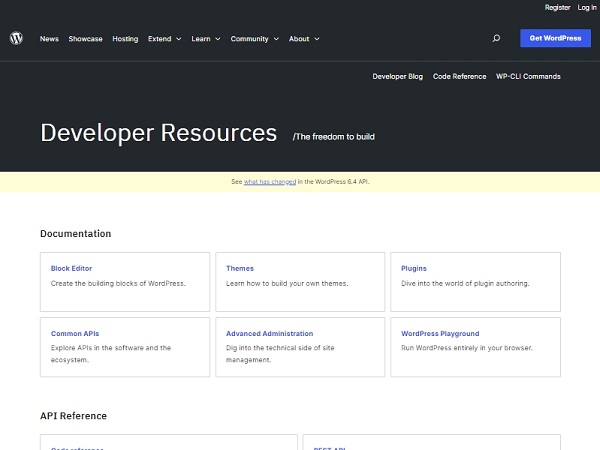Open the Hosting menu item
The width and height of the screenshot is (600, 450).
click(x=125, y=39)
